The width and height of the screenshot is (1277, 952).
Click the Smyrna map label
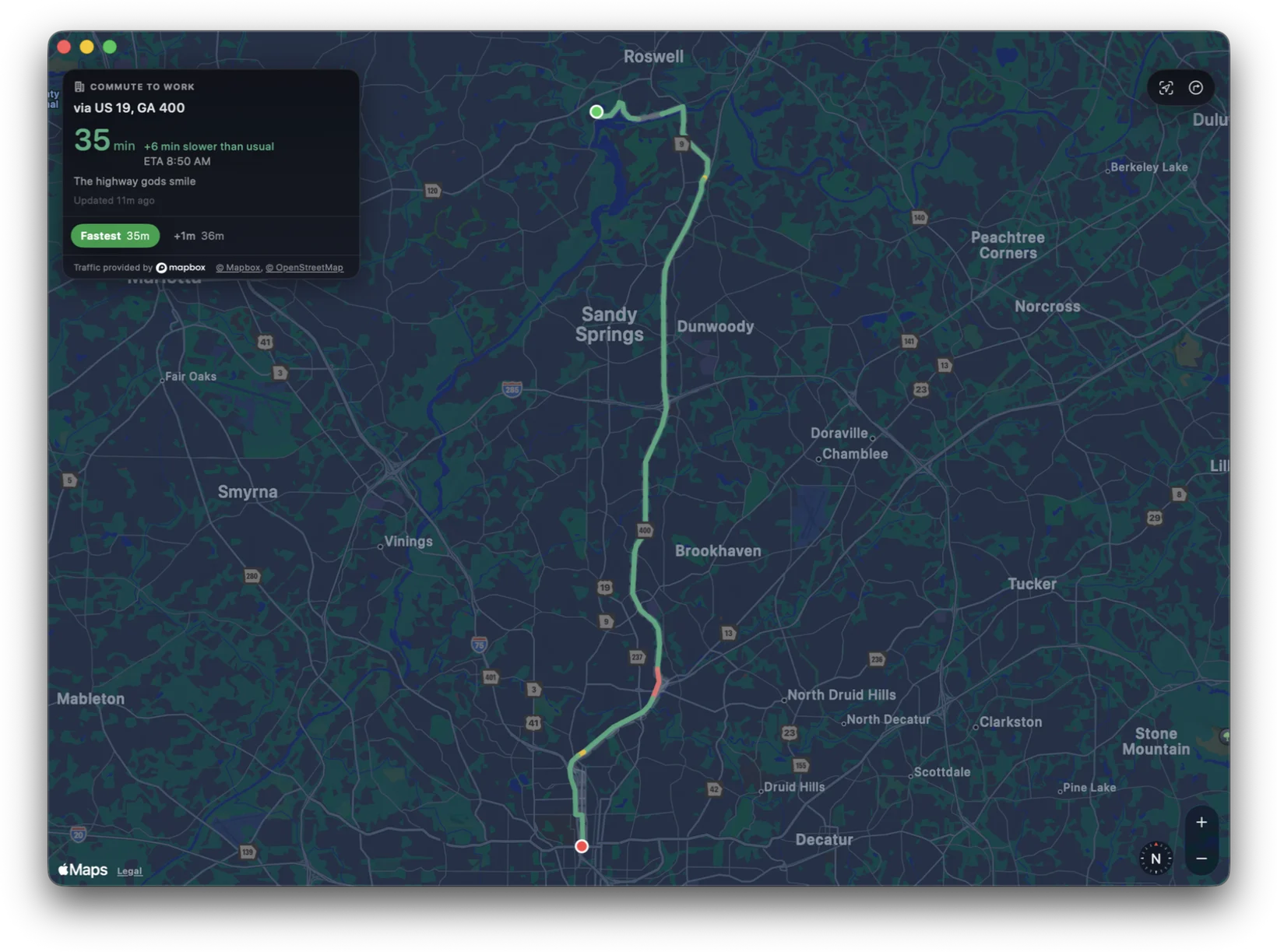(248, 492)
